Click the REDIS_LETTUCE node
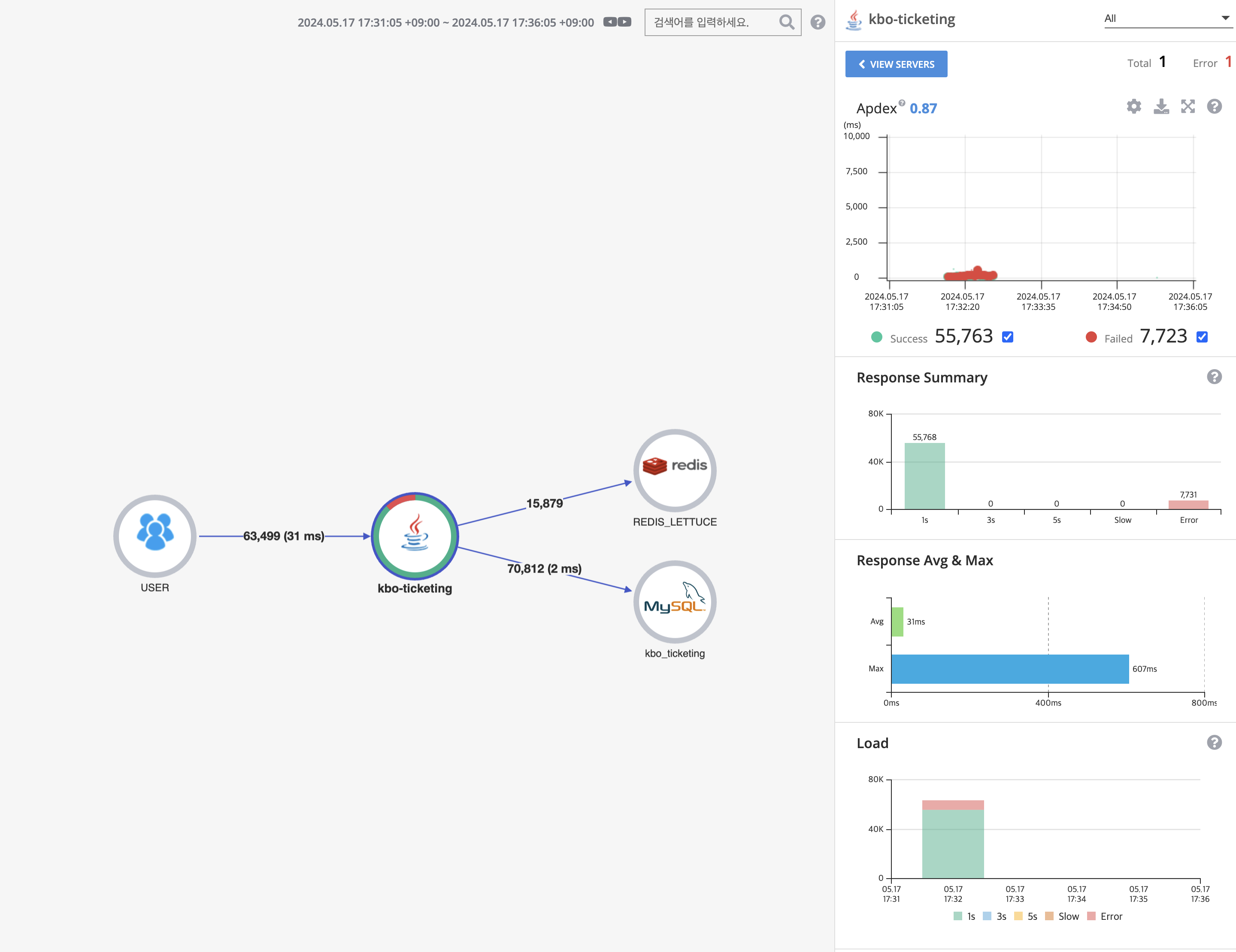1236x952 pixels. 674,470
